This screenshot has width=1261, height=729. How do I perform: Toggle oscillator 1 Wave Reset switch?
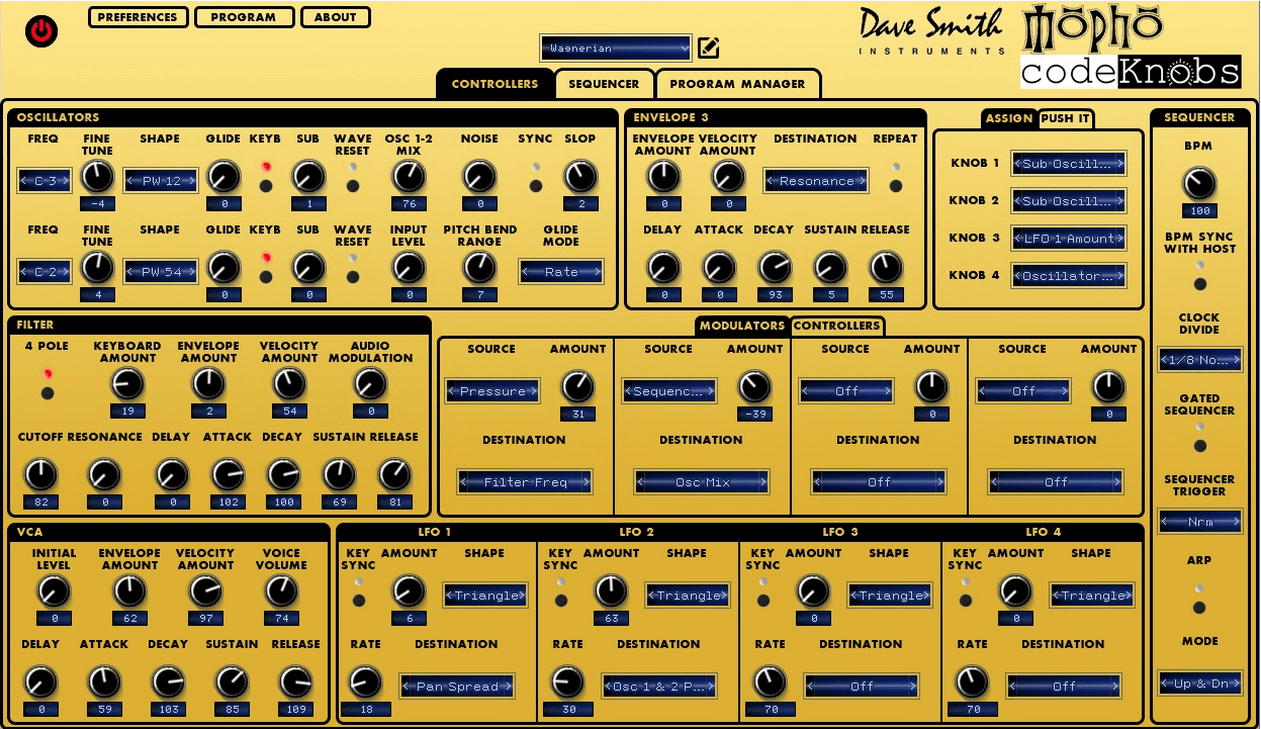(x=352, y=186)
